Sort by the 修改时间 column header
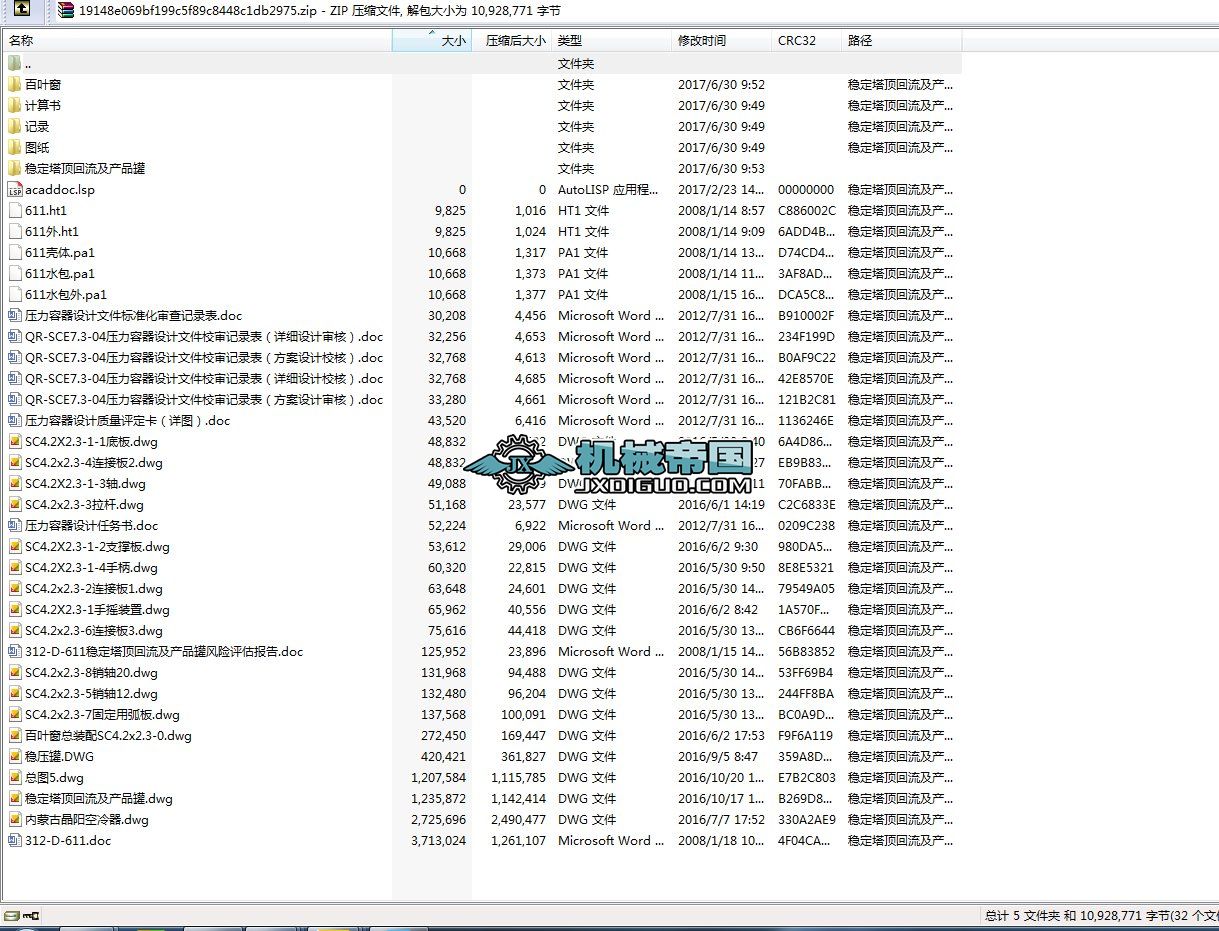 pos(722,40)
